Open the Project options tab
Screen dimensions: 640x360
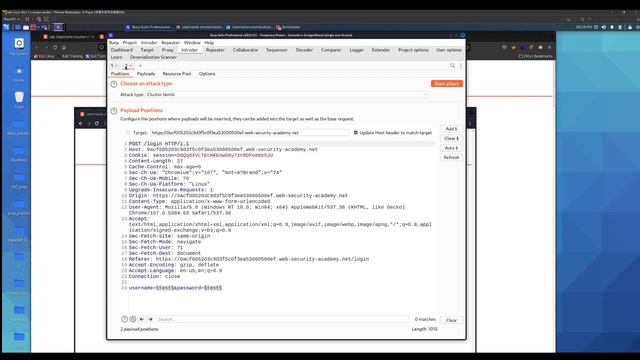point(413,50)
